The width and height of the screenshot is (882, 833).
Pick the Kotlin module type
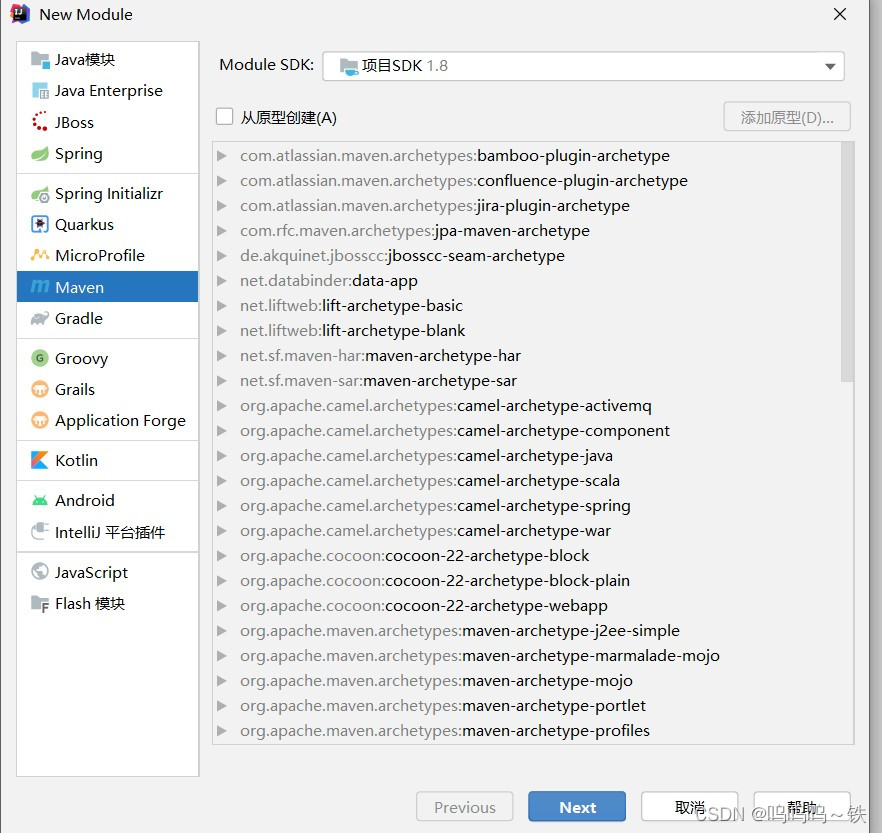click(107, 460)
